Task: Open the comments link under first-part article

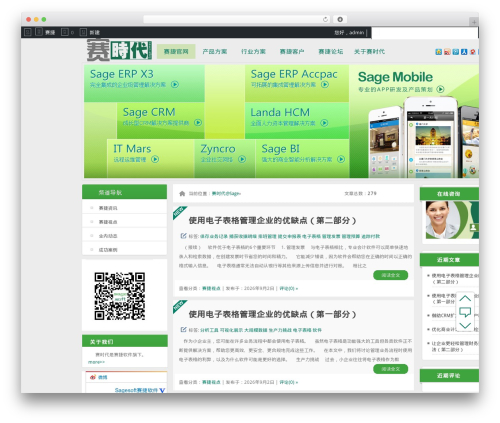Action: coord(289,382)
